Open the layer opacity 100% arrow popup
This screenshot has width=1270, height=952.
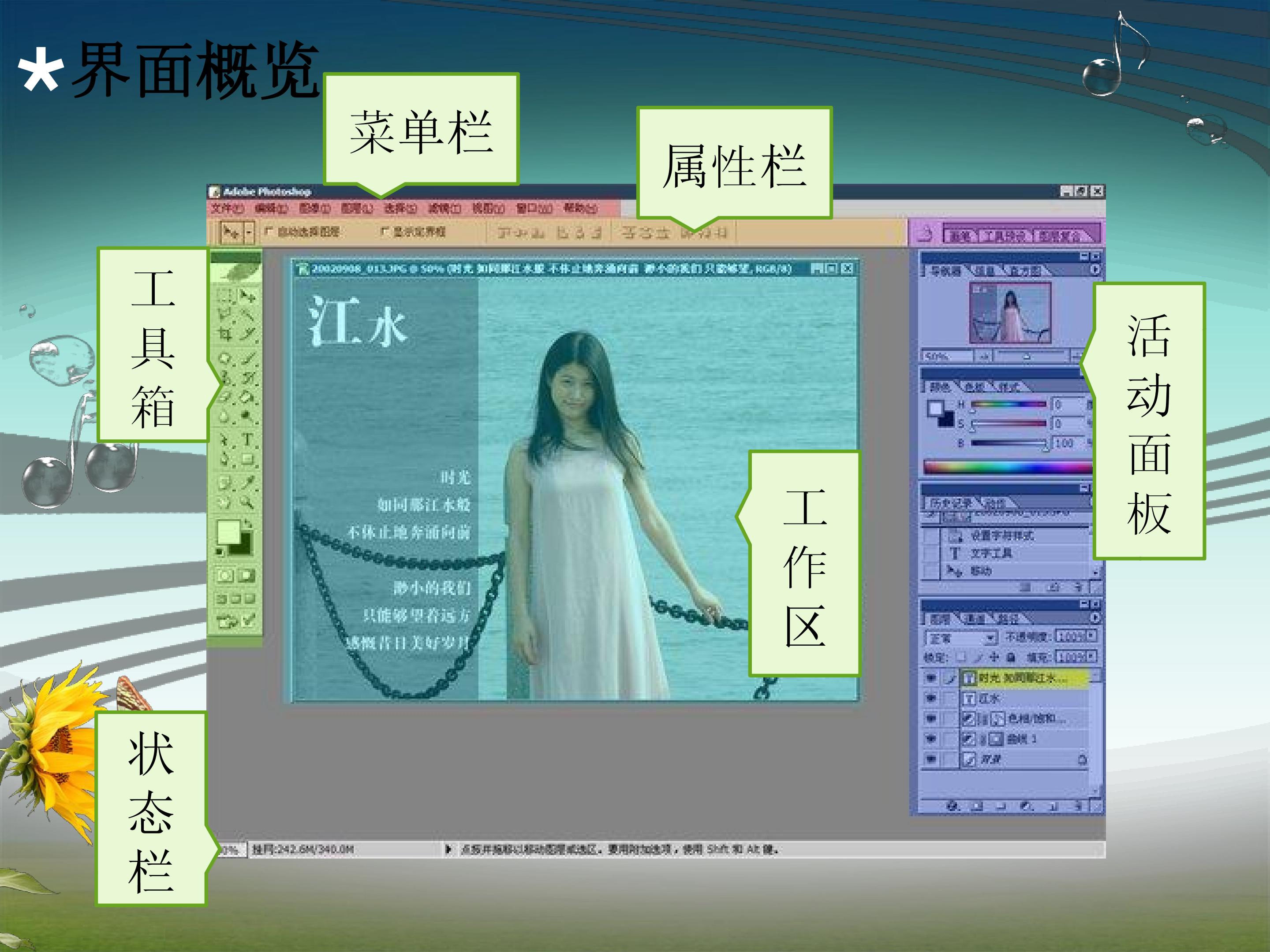pyautogui.click(x=1091, y=636)
